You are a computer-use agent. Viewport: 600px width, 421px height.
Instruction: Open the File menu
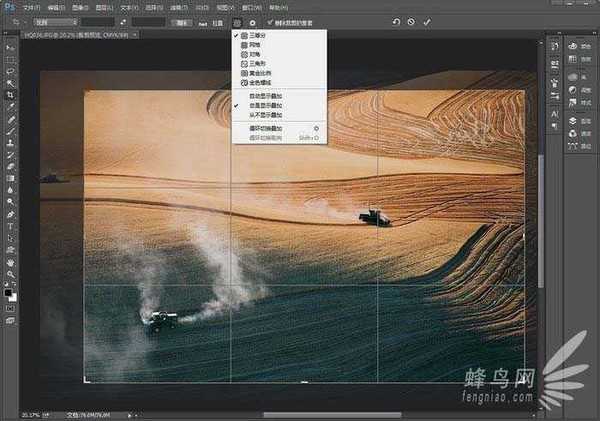coord(31,6)
